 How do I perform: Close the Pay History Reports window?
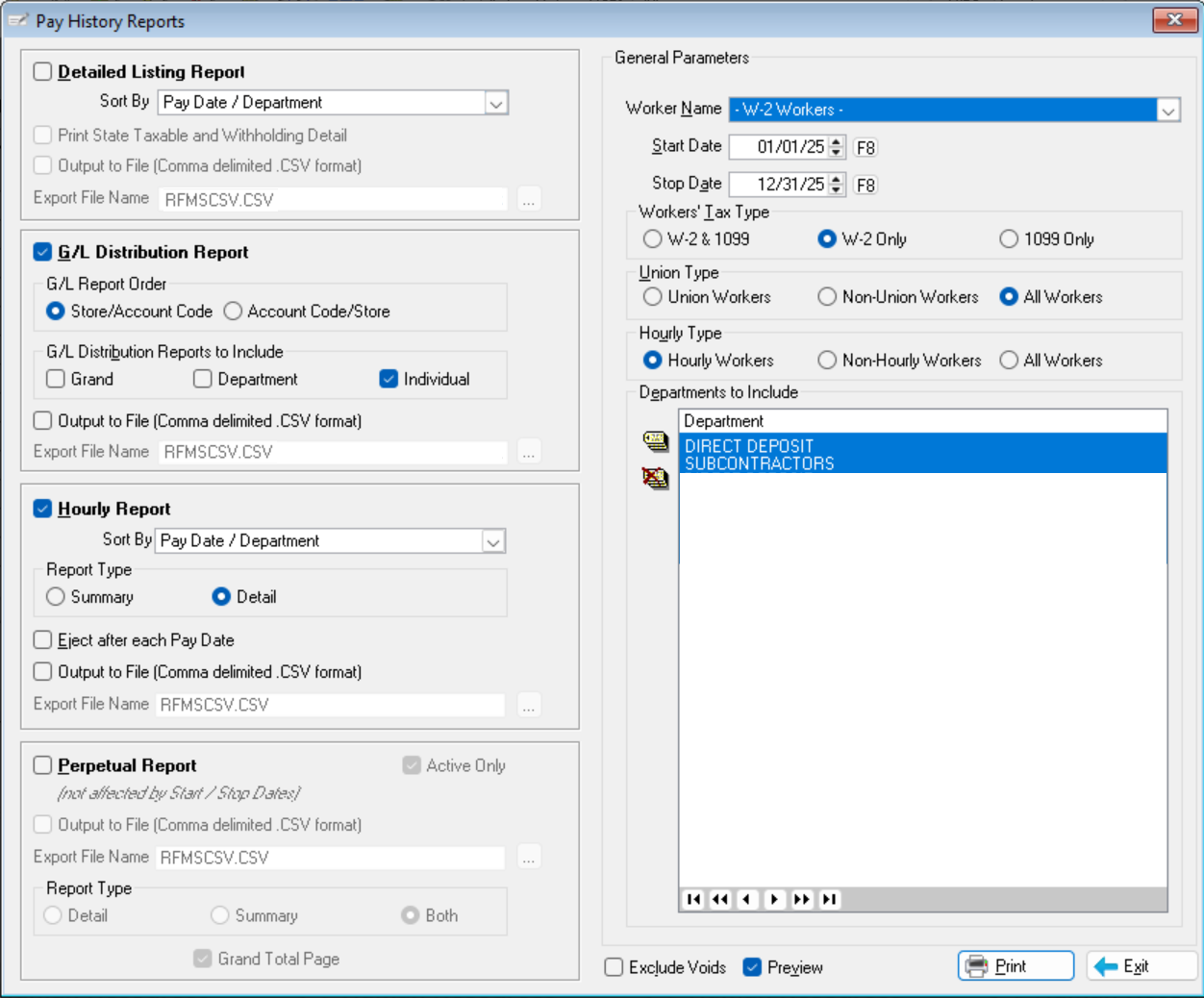[x=1175, y=19]
